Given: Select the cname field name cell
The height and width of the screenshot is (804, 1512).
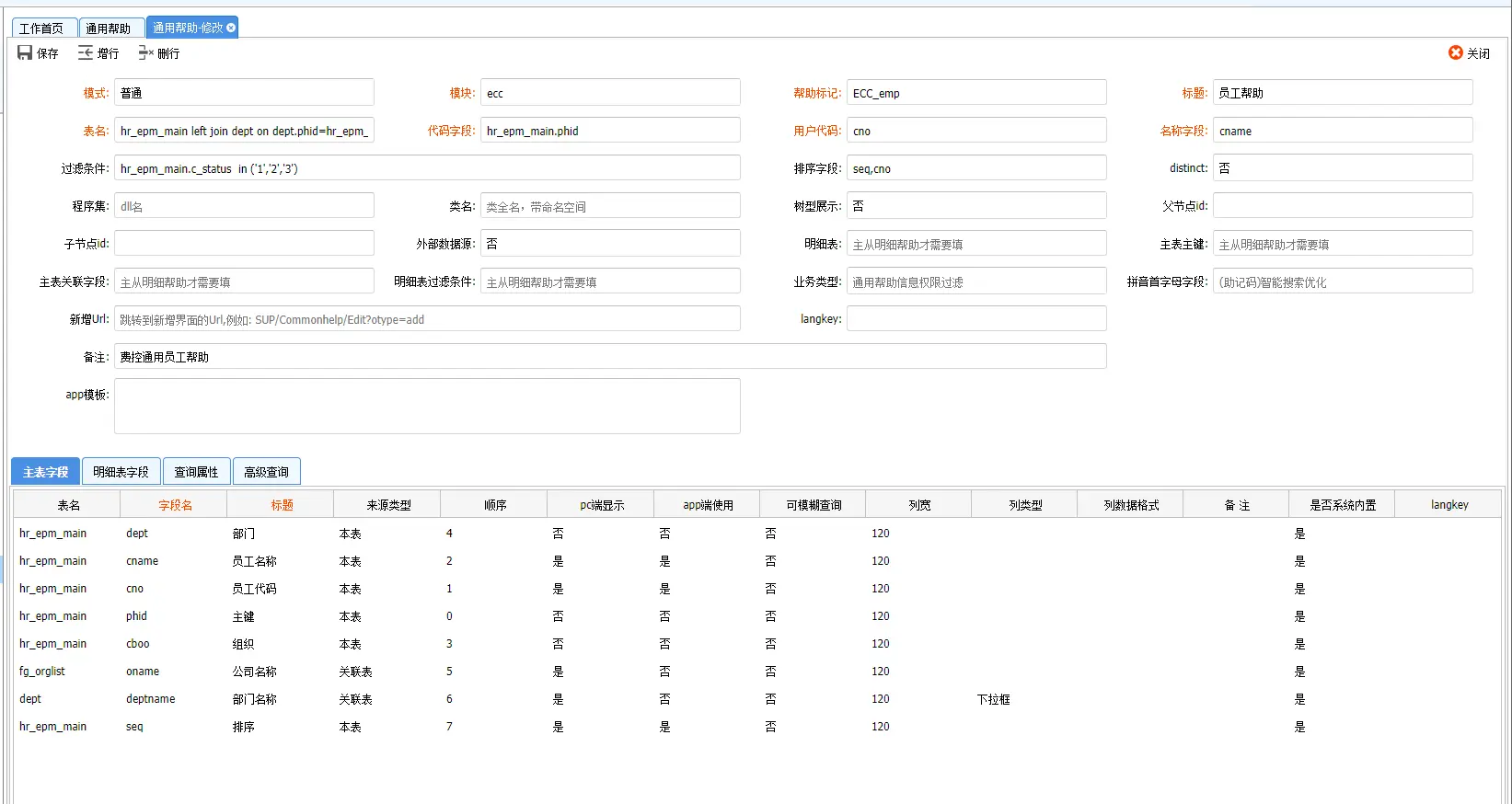Looking at the screenshot, I should pyautogui.click(x=174, y=560).
